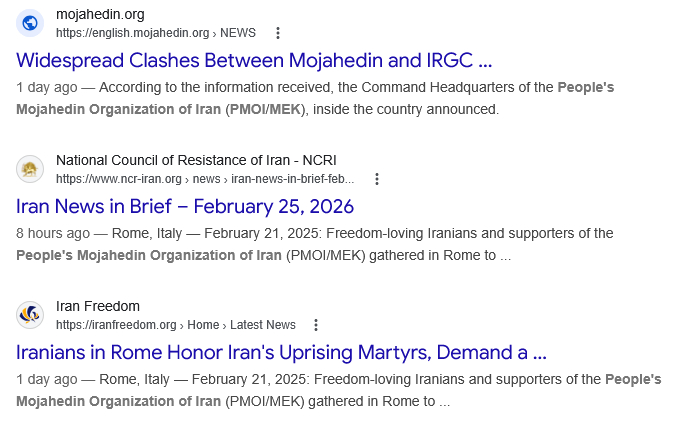Open 'Iranians in Rome Honor Iran's Uprising Martyrs'
The image size is (676, 429).
point(281,353)
